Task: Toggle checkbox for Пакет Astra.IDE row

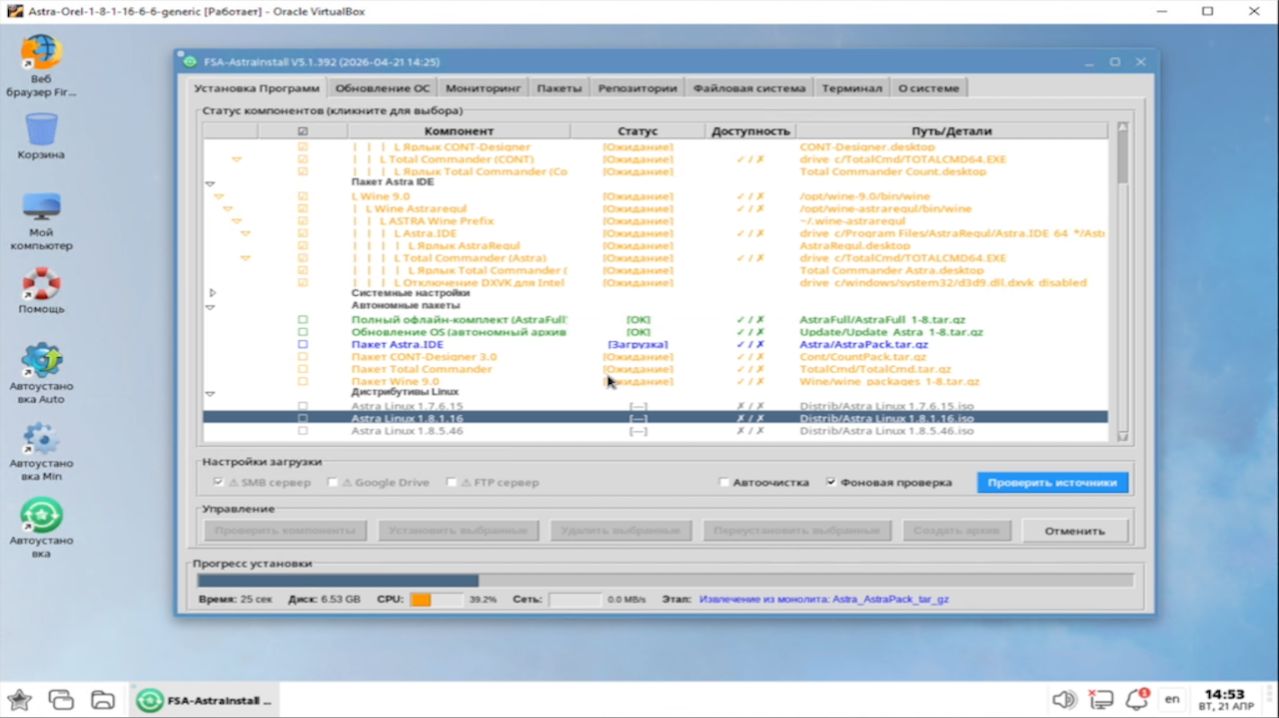Action: (303, 344)
